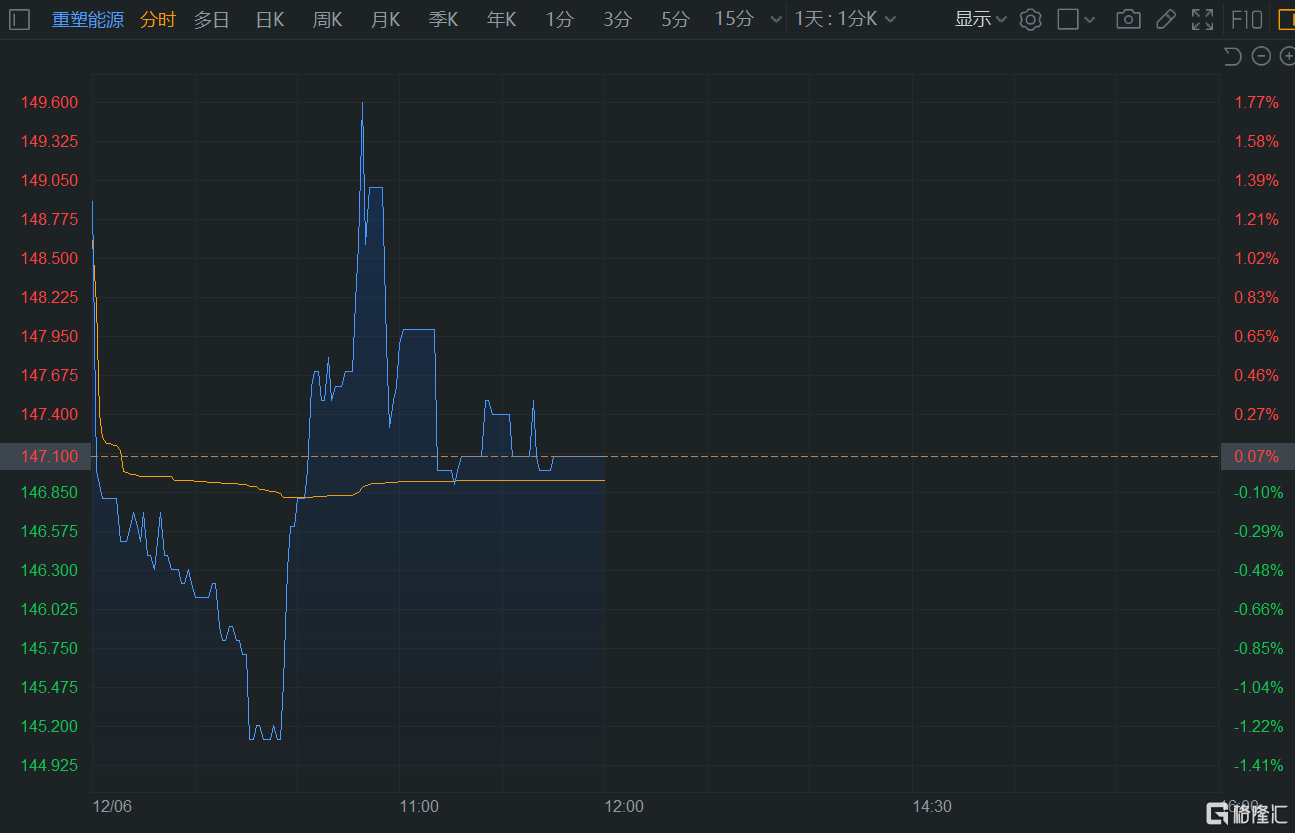The height and width of the screenshot is (833, 1295).
Task: Zoom in the chart with plus icon
Action: tap(1288, 56)
